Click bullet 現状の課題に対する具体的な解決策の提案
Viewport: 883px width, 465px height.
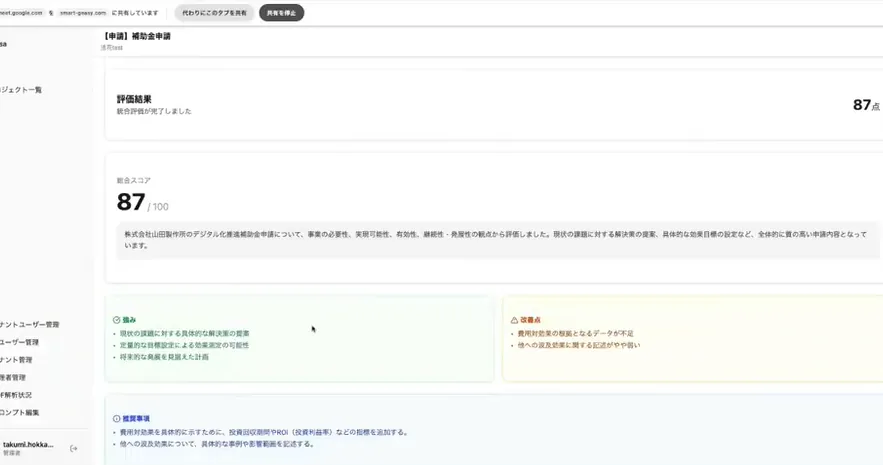point(184,333)
